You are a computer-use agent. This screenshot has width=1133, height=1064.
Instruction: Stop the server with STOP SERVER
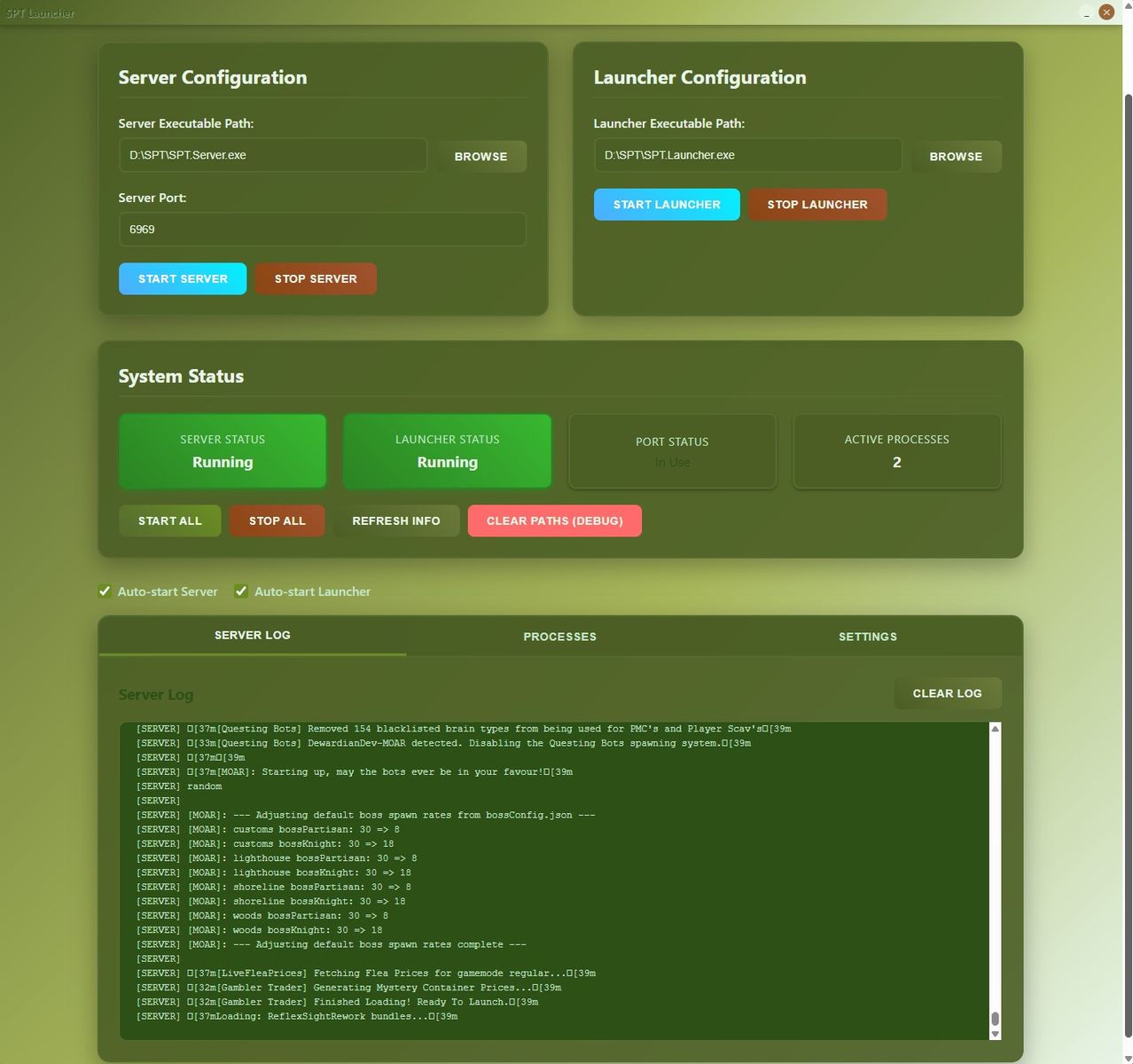(316, 278)
